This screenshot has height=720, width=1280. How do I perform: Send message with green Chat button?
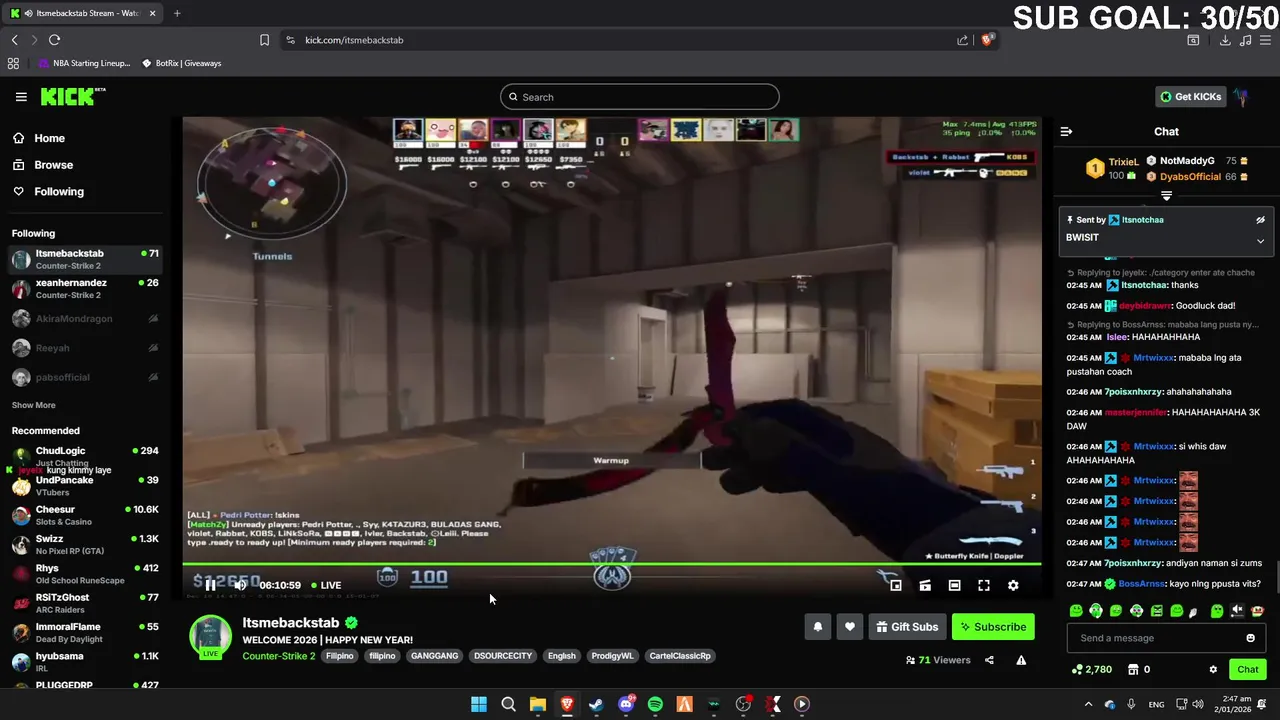[1248, 670]
